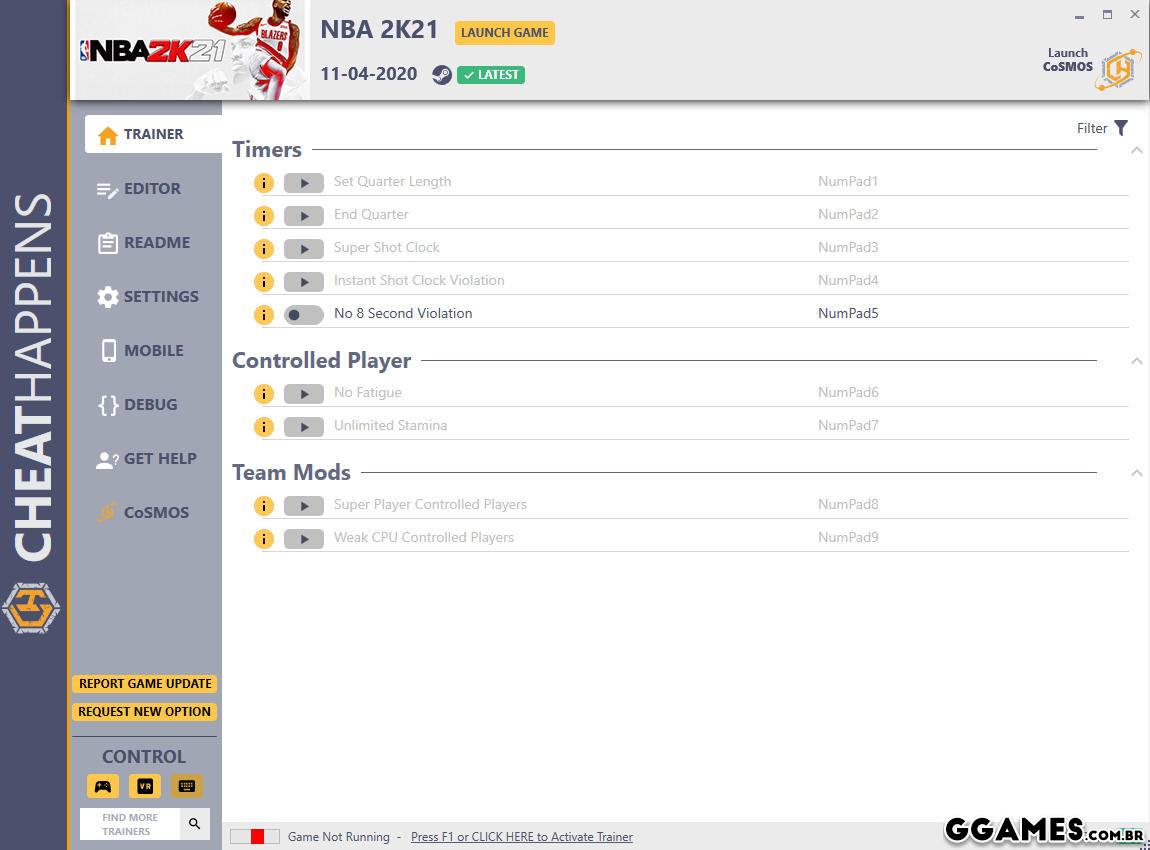Collapse the Timers section
The image size is (1150, 850).
[1136, 150]
